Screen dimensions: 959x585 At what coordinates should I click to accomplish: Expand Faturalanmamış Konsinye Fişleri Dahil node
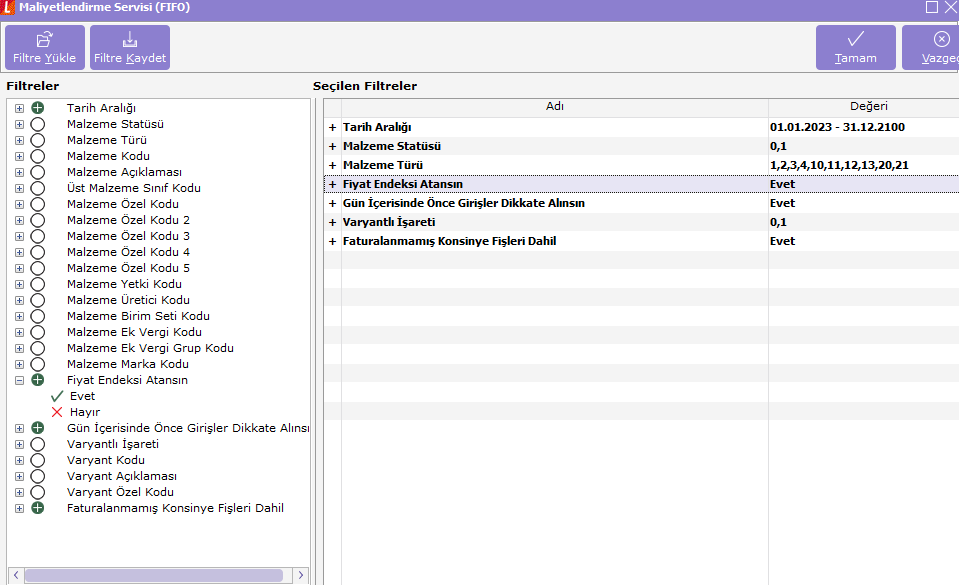click(x=20, y=509)
